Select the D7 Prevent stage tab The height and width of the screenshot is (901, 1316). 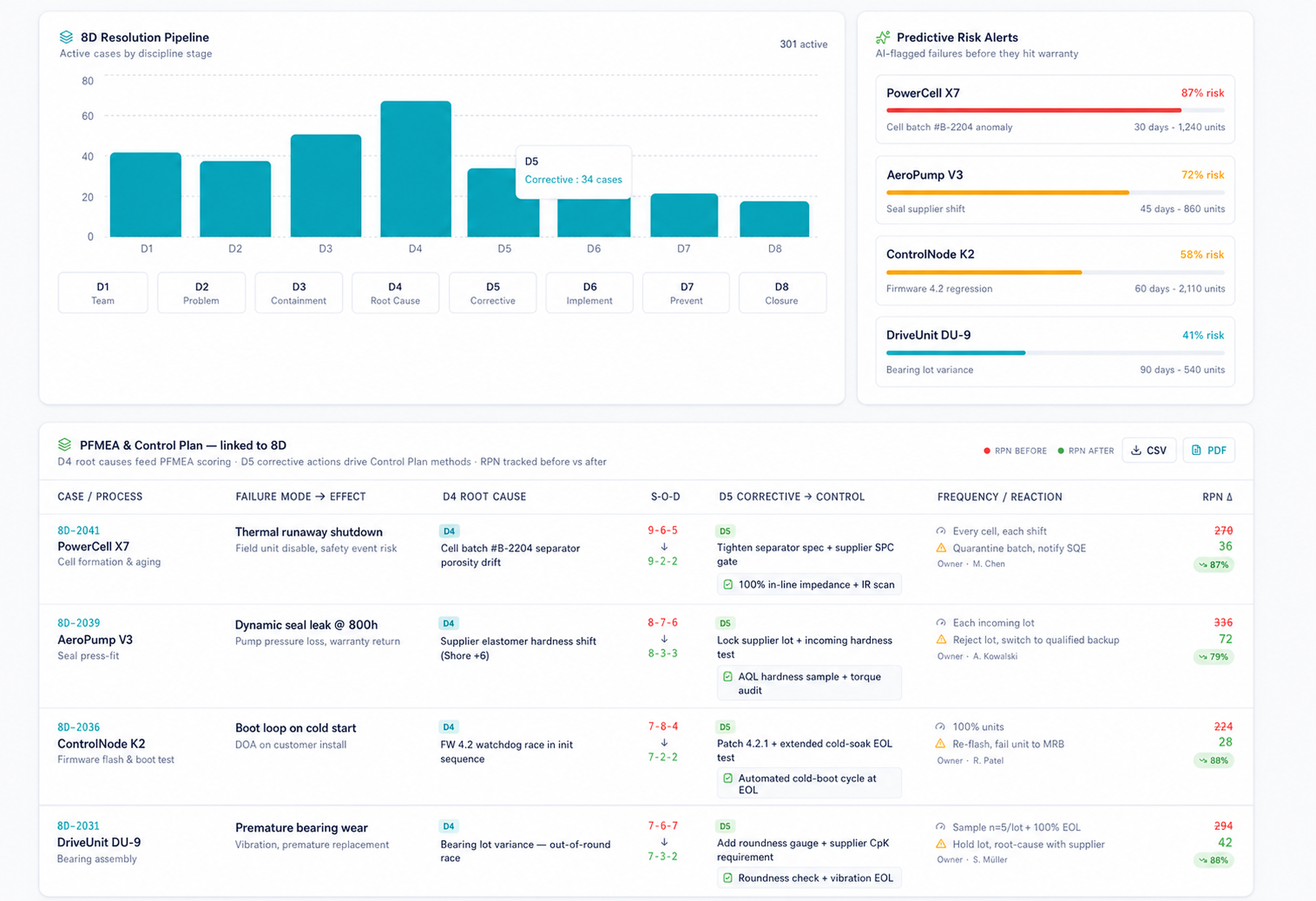point(686,293)
